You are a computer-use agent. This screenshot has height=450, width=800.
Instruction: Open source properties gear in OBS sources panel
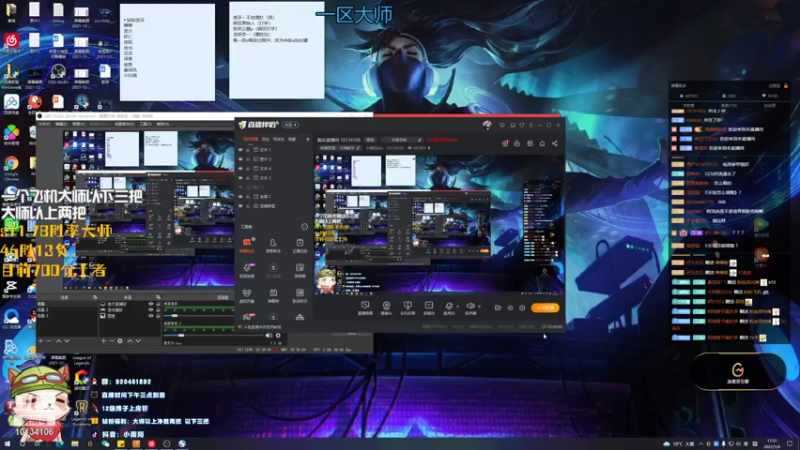click(120, 341)
